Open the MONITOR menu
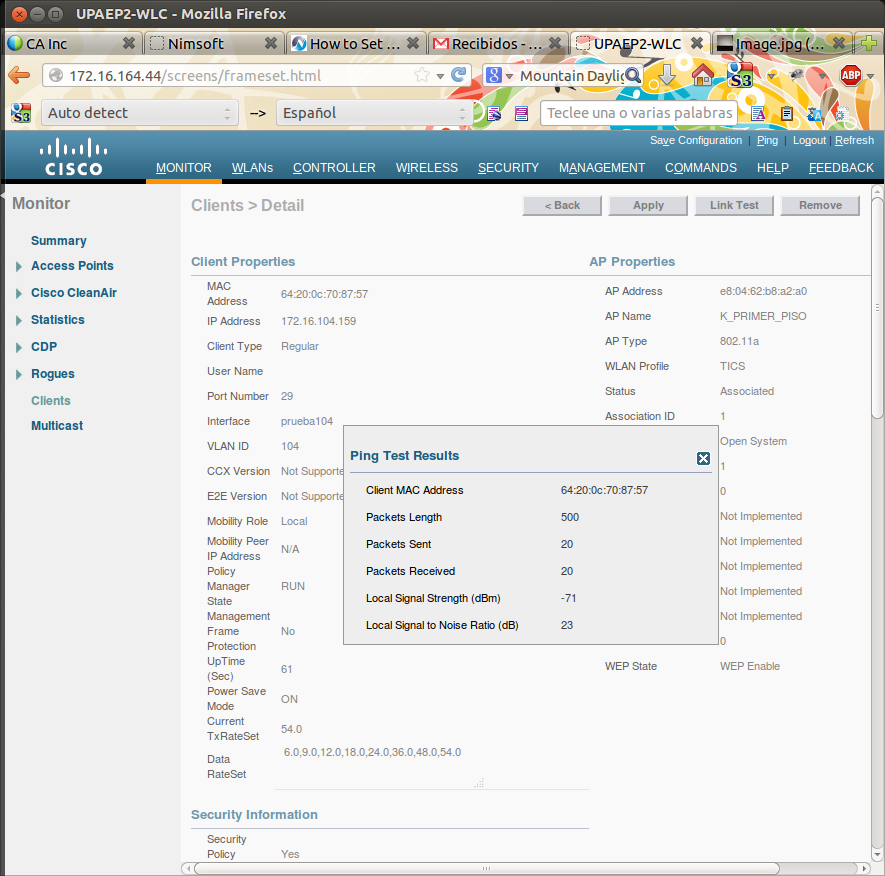This screenshot has height=876, width=885. tap(183, 168)
